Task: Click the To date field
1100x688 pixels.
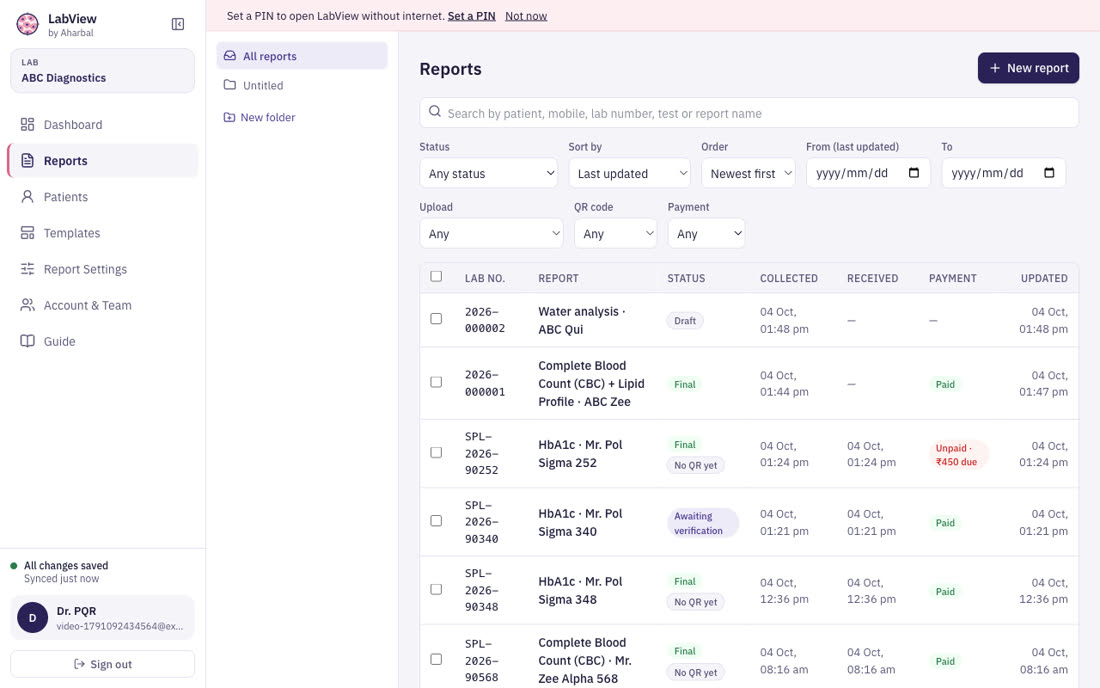Action: [x=1003, y=173]
